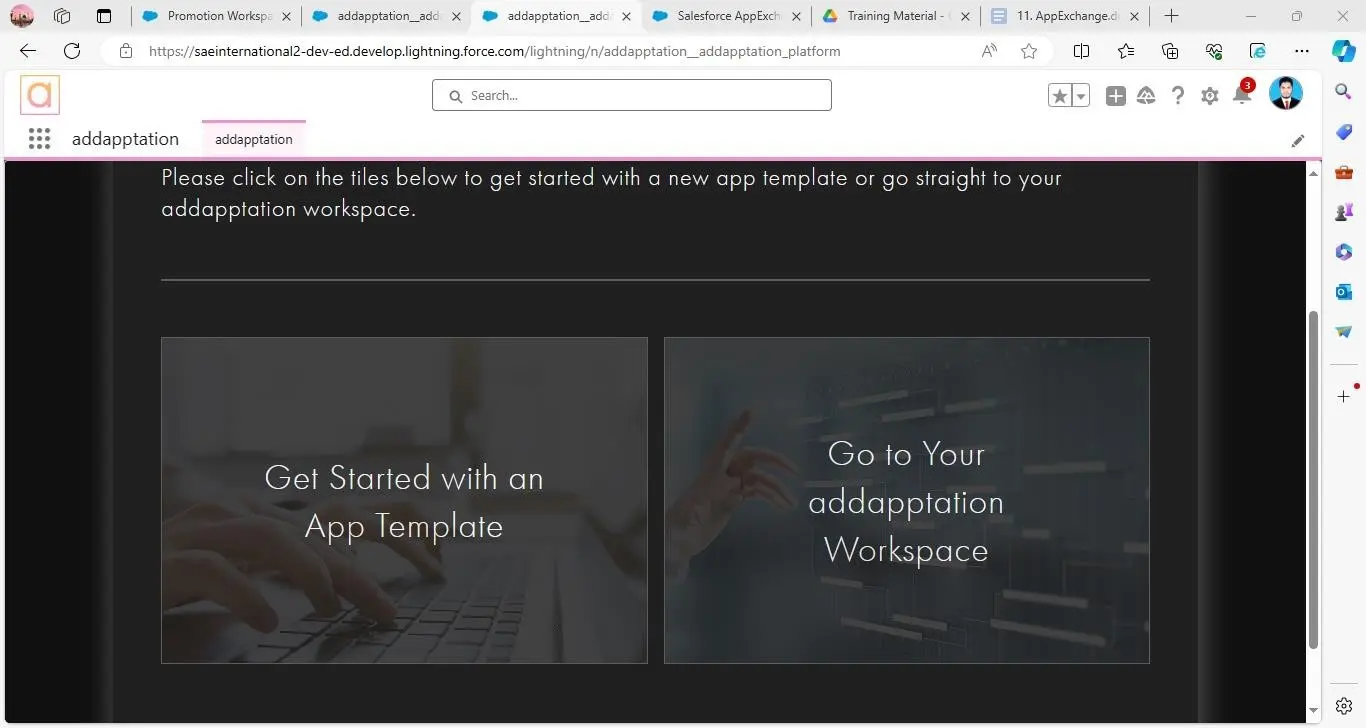The height and width of the screenshot is (728, 1366).
Task: Refresh the page using the reload button
Action: [x=72, y=51]
